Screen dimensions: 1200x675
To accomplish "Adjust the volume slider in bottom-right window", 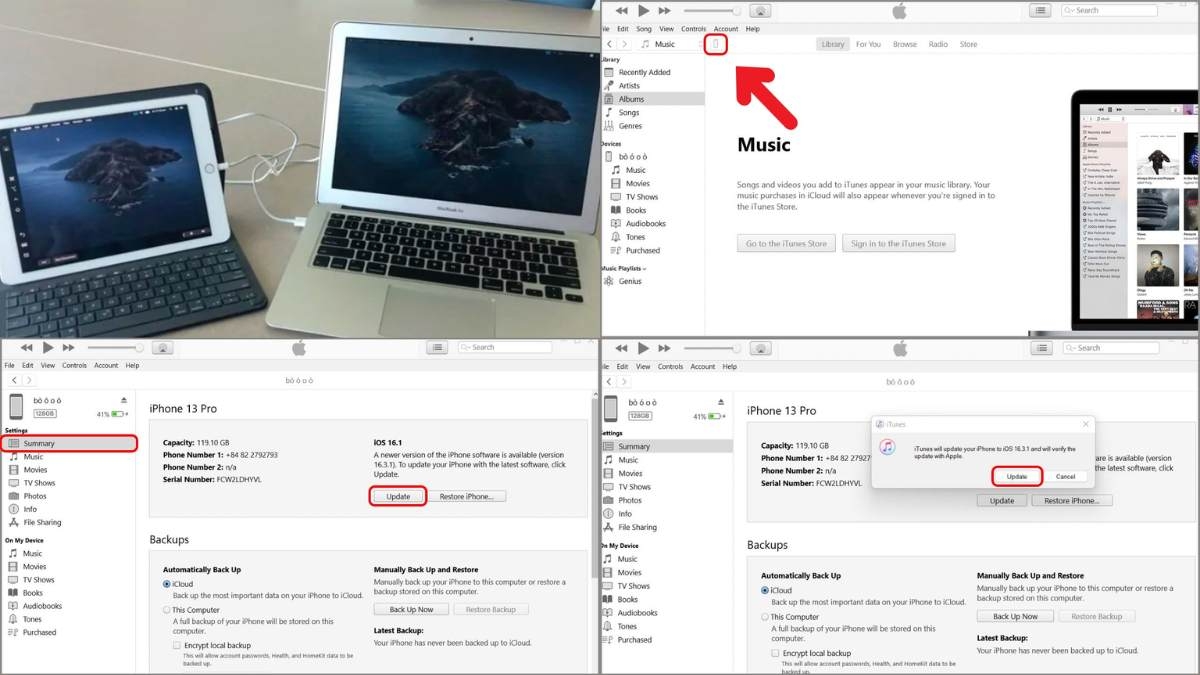I will tap(712, 348).
